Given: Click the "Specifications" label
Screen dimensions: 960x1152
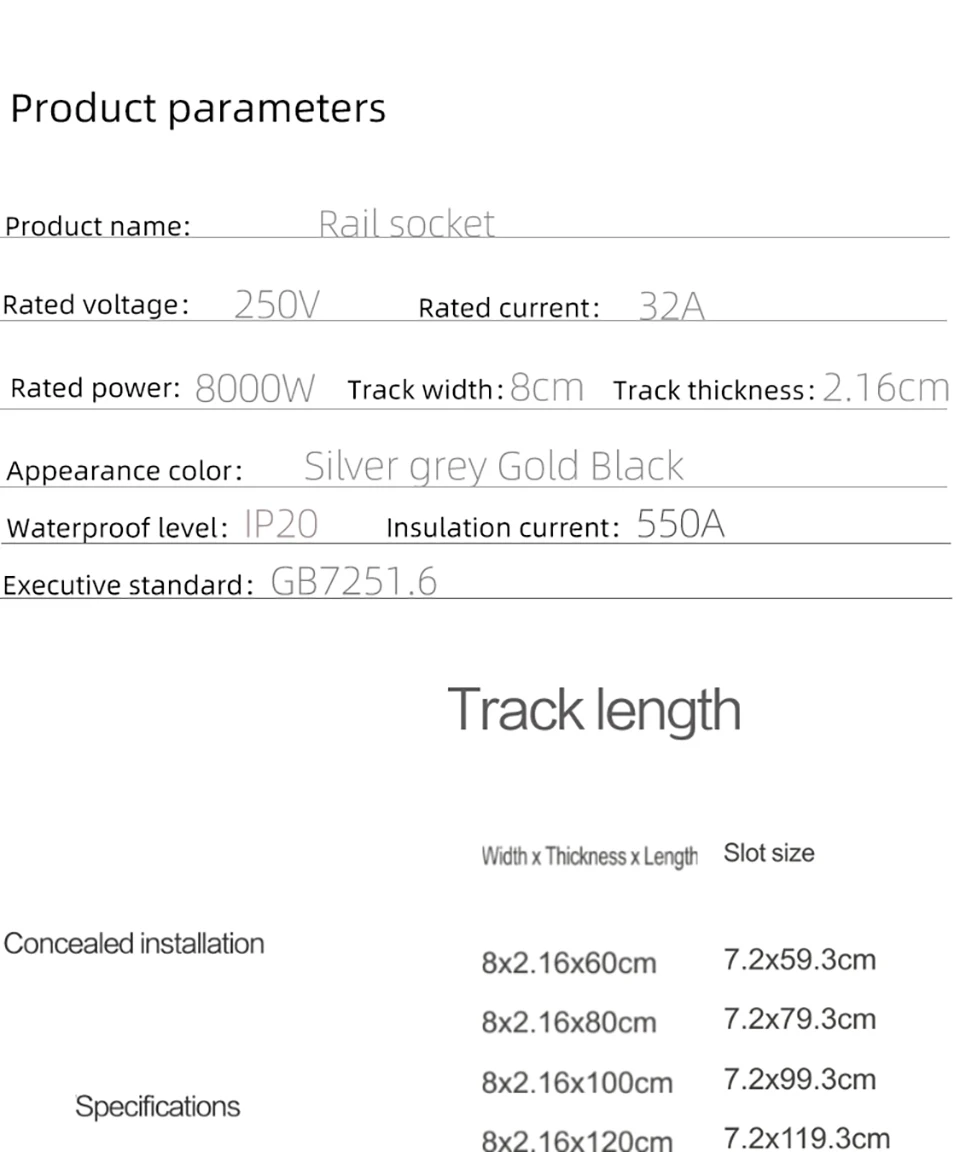Looking at the screenshot, I should click(x=157, y=1106).
